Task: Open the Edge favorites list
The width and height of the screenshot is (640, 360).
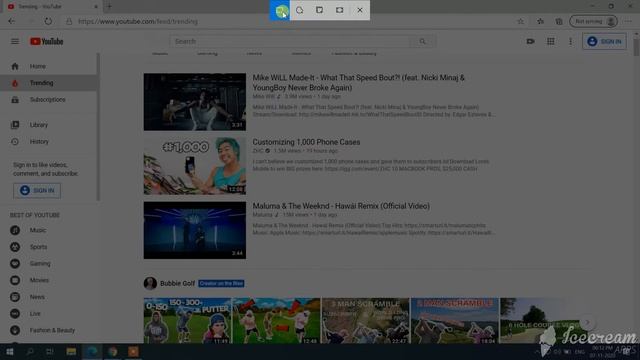Action: pos(540,21)
